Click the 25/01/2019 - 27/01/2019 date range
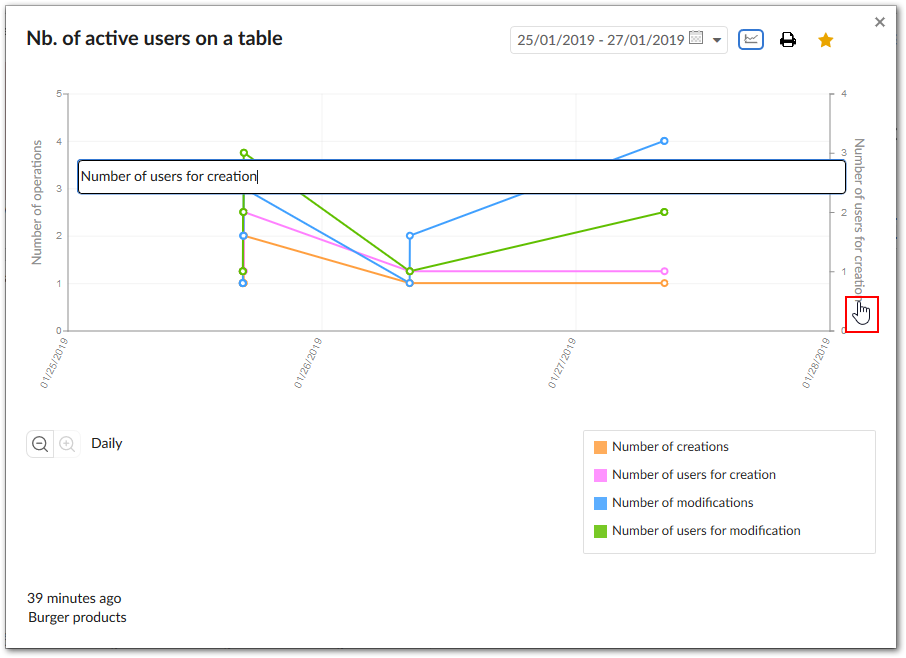 tap(600, 40)
